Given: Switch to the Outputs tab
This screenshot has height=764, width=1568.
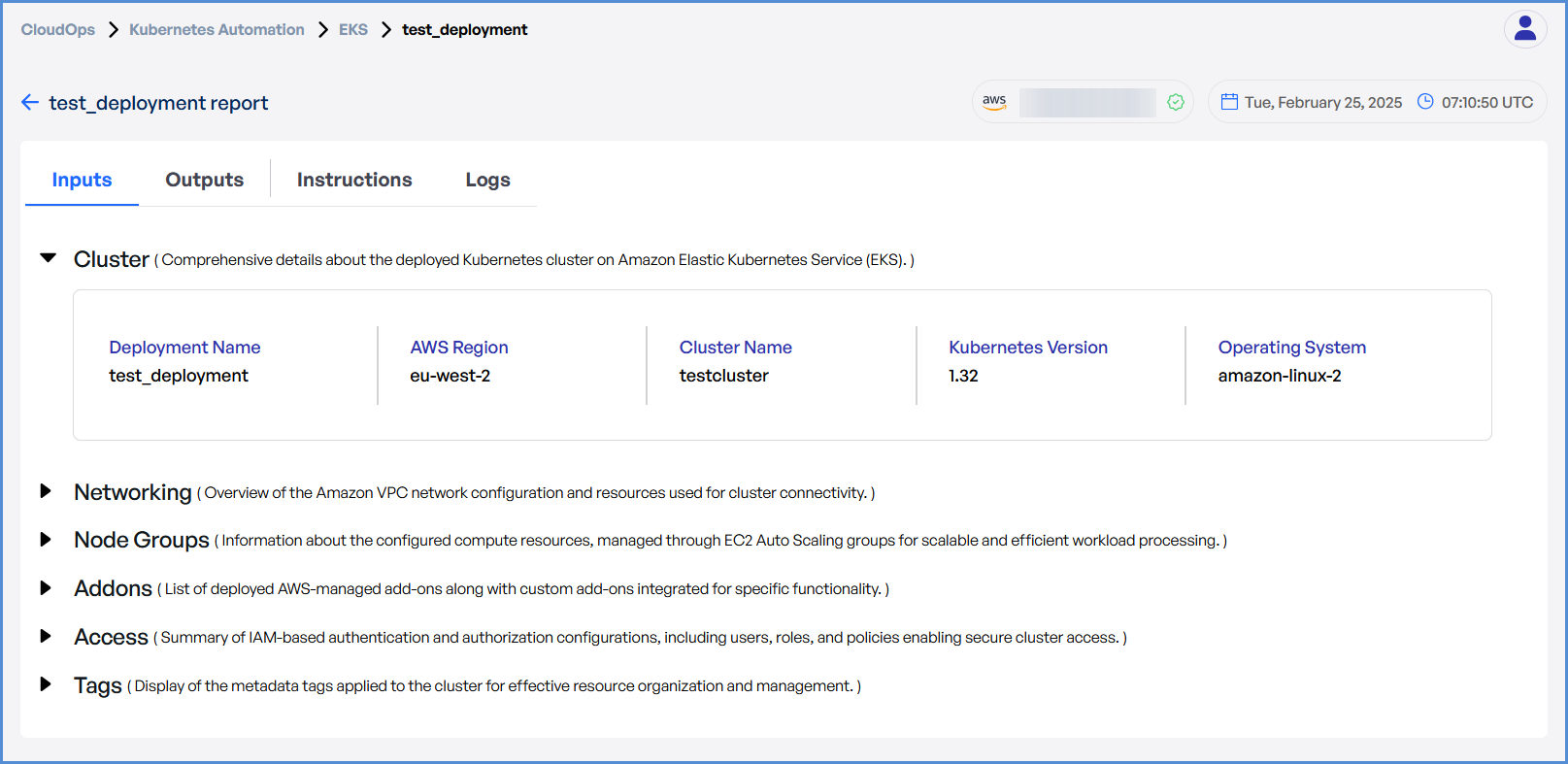Looking at the screenshot, I should pyautogui.click(x=204, y=180).
